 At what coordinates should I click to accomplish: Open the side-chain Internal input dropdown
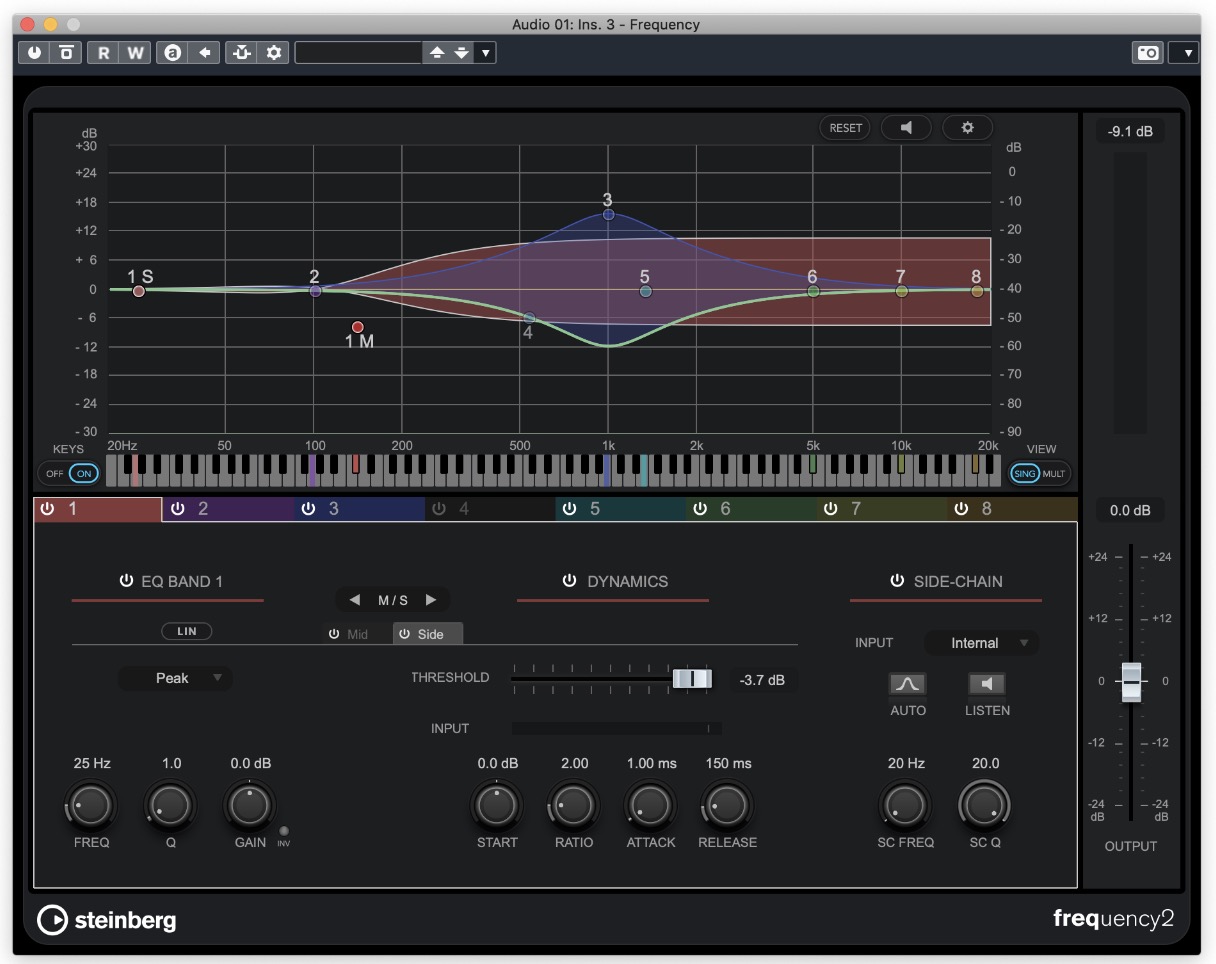pyautogui.click(x=982, y=643)
